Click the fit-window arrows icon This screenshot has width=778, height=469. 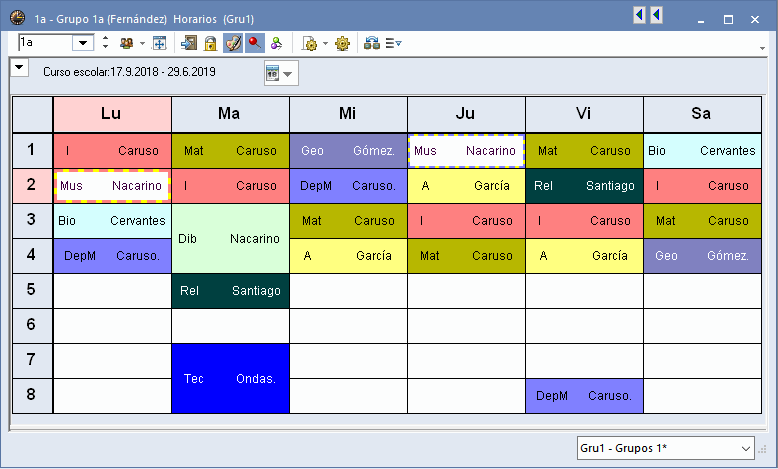coord(159,44)
